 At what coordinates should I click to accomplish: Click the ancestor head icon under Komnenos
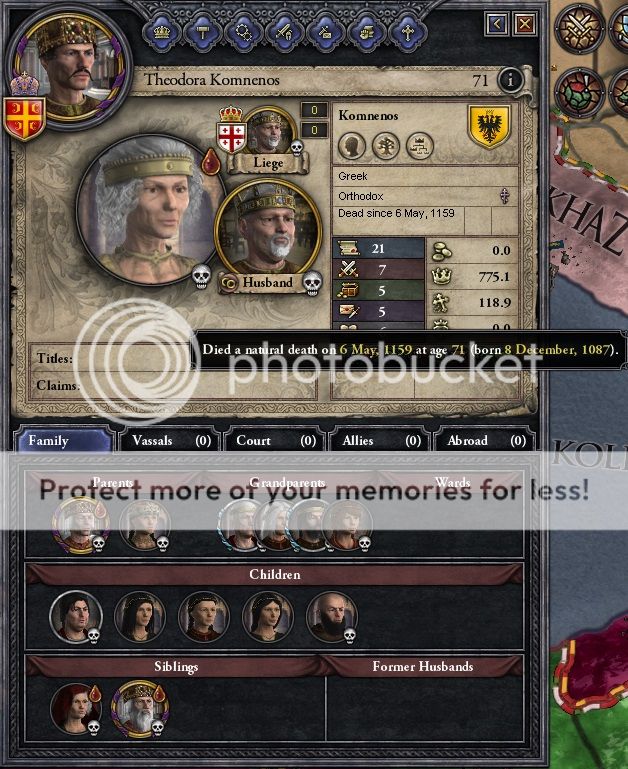coord(352,146)
